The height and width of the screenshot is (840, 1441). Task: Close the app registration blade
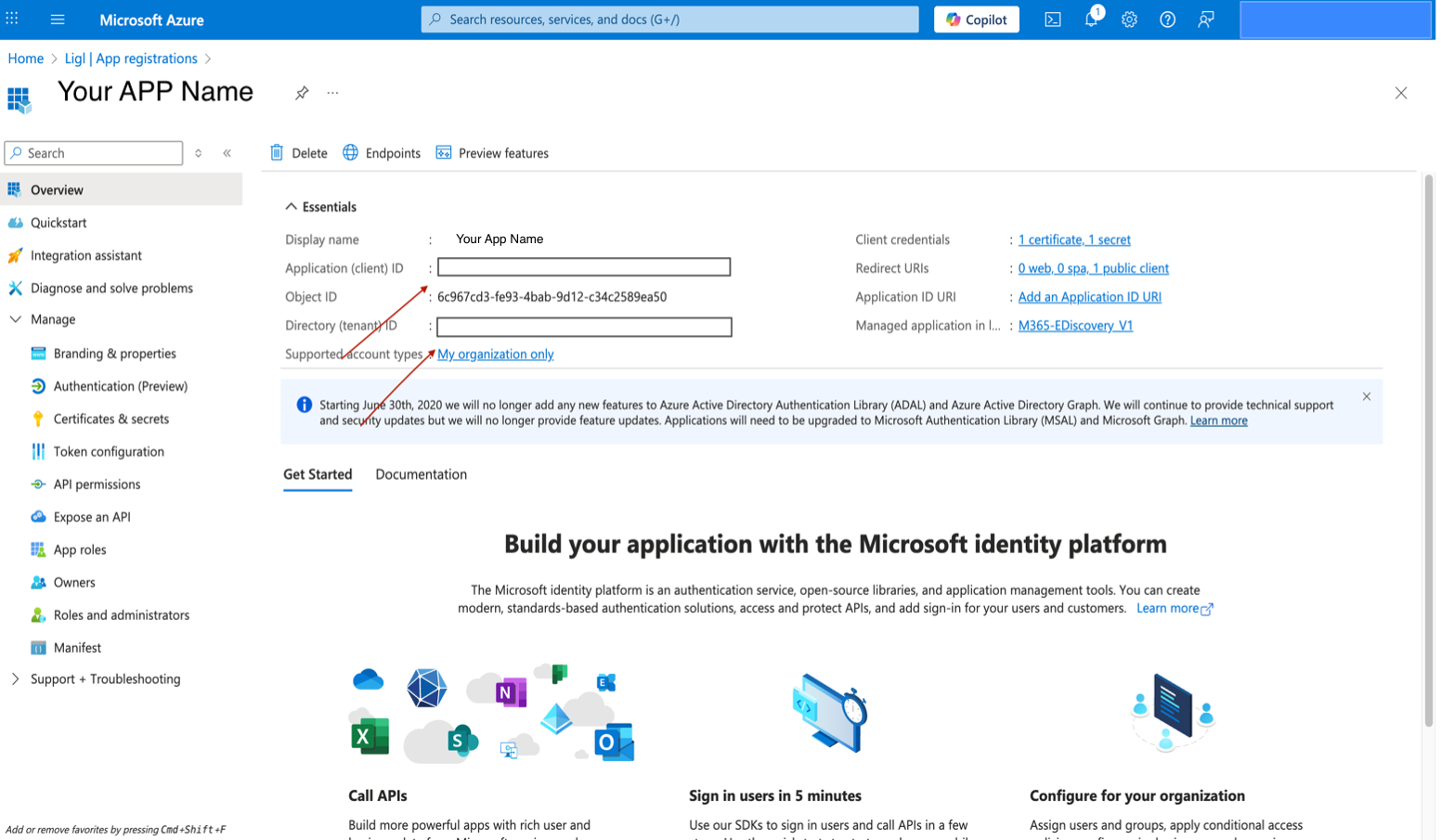[x=1401, y=93]
